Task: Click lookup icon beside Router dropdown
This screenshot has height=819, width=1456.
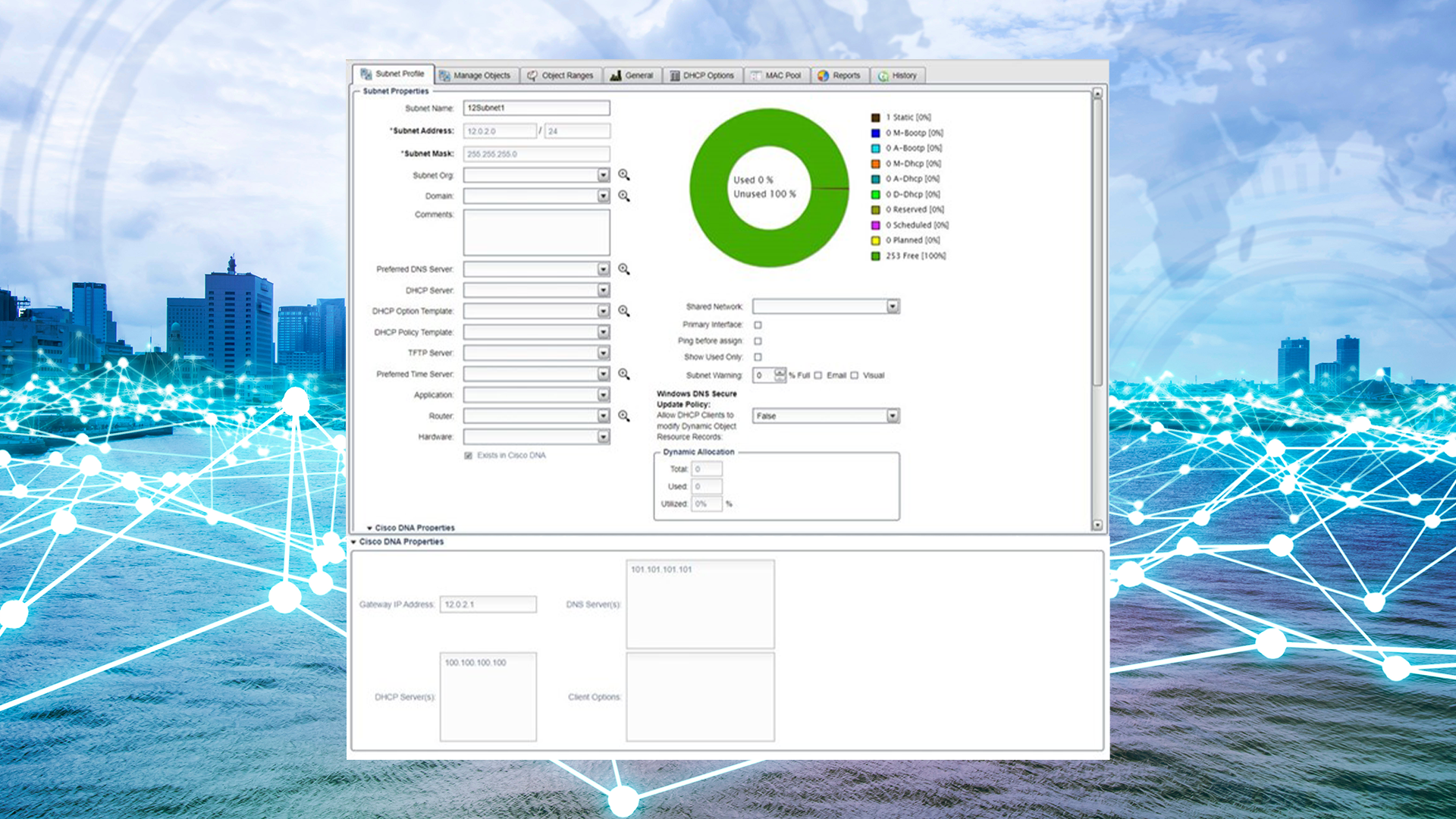Action: [x=623, y=416]
